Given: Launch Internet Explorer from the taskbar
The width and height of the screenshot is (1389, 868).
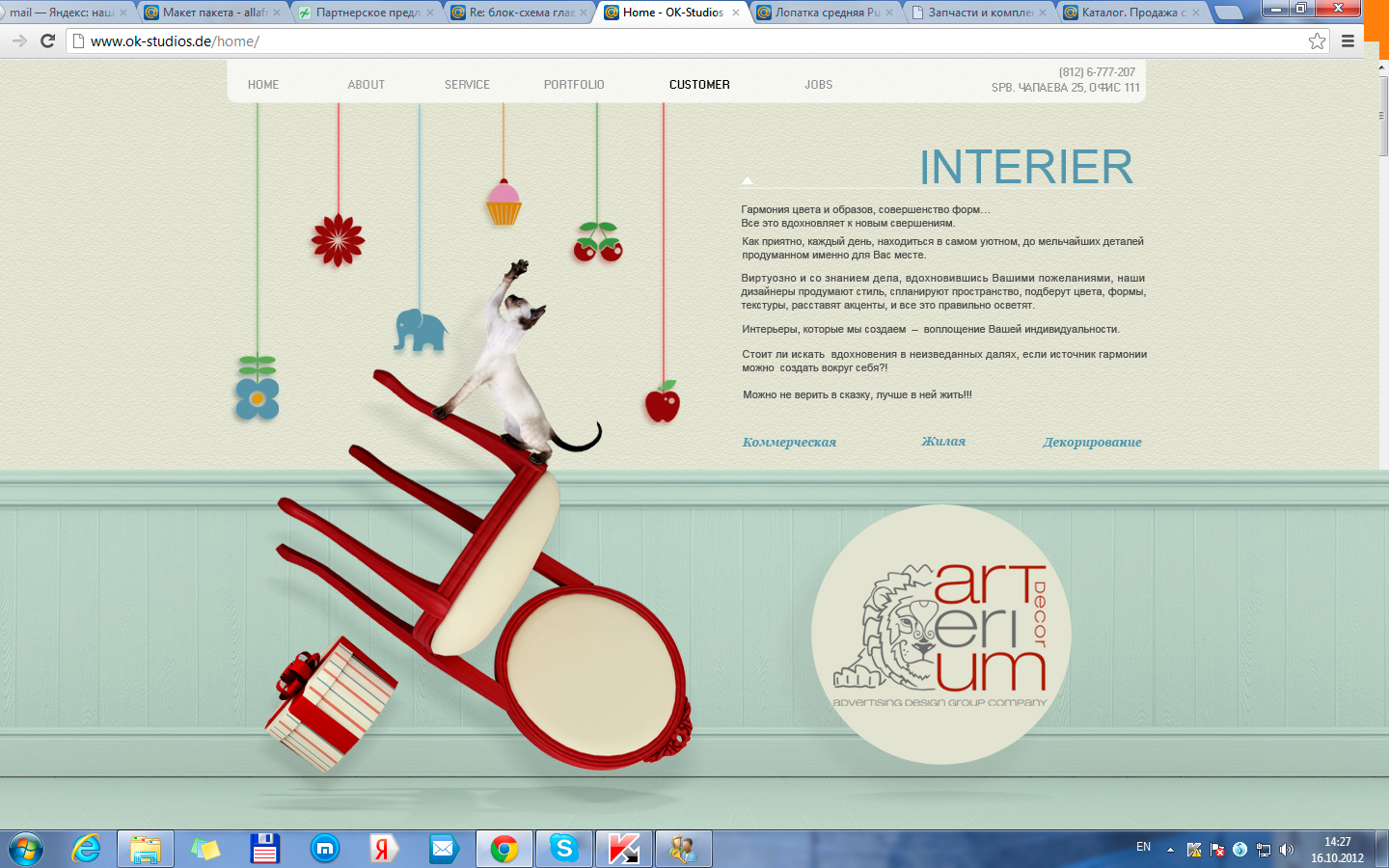Looking at the screenshot, I should (87, 849).
